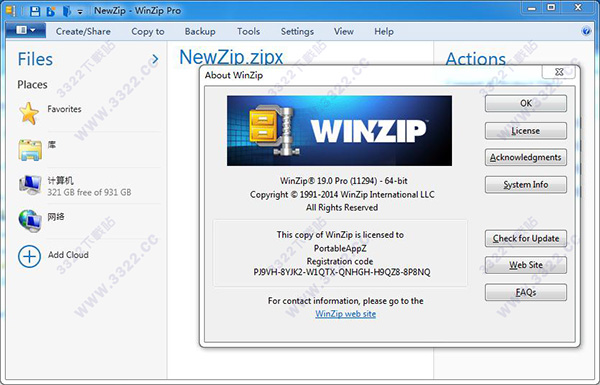Click the second quick access toolbar icon
Image resolution: width=600 pixels, height=385 pixels.
point(51,11)
